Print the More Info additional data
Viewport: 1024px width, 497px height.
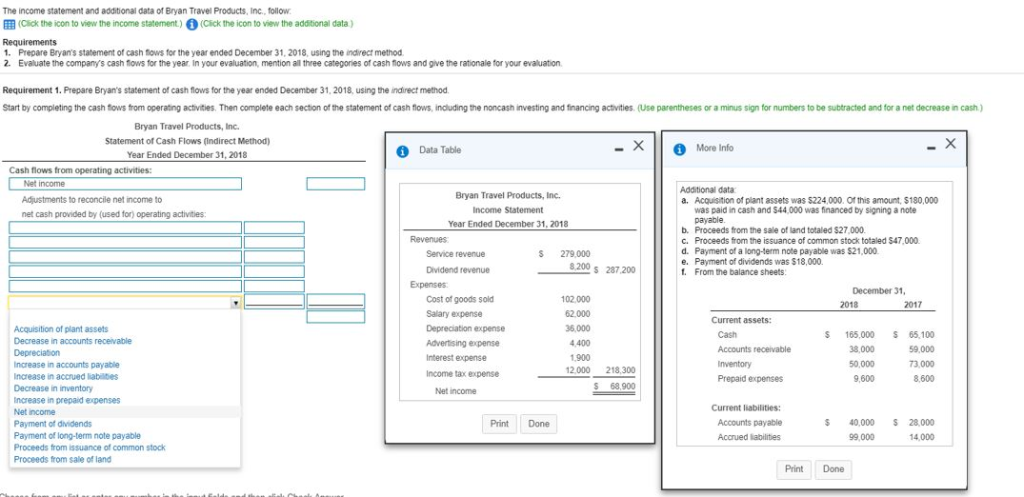[x=793, y=470]
